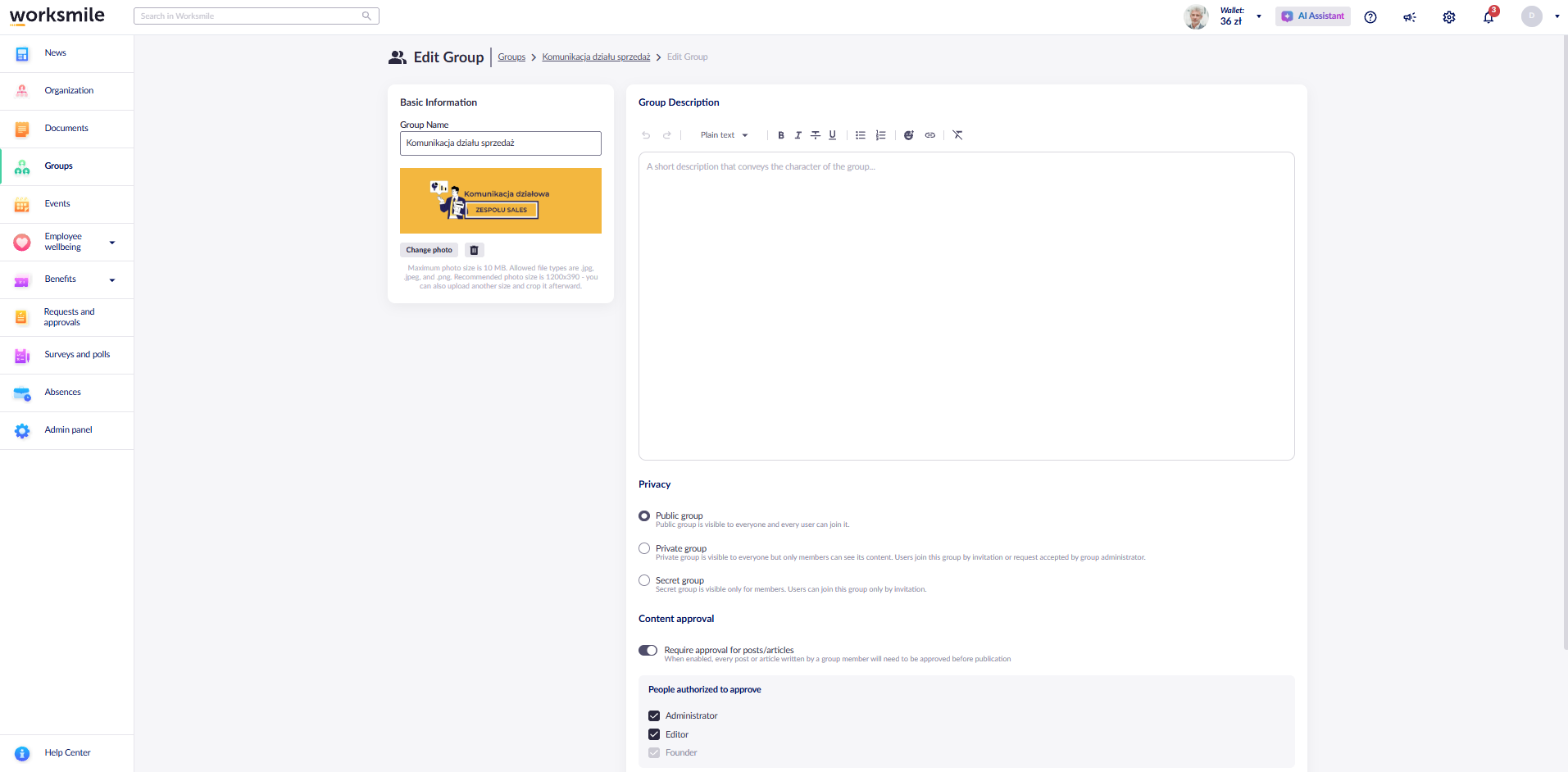Toggle italic formatting
Screen dimensions: 1568x772
tap(798, 135)
